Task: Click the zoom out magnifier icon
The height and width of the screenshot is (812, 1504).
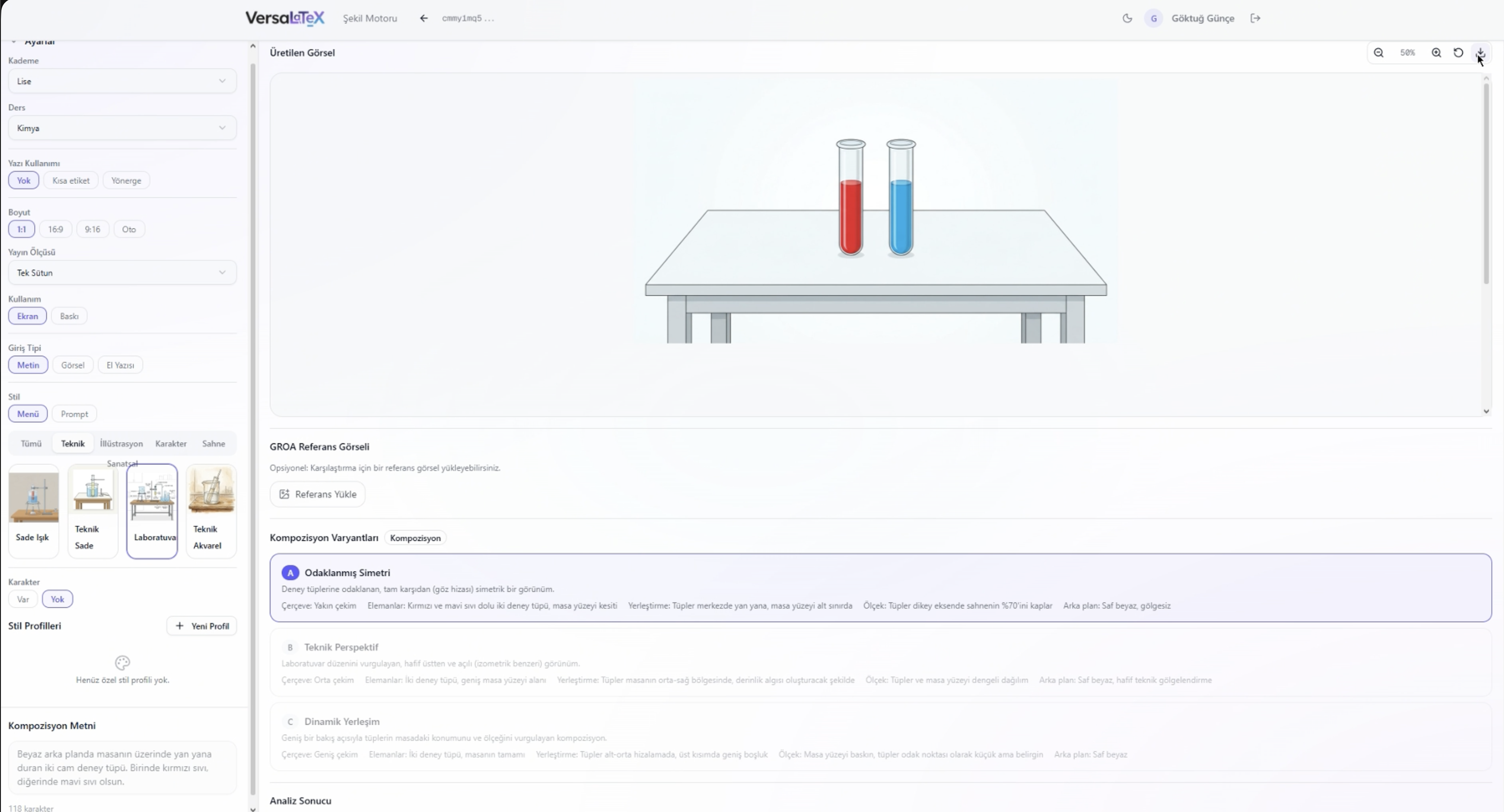Action: click(1379, 53)
